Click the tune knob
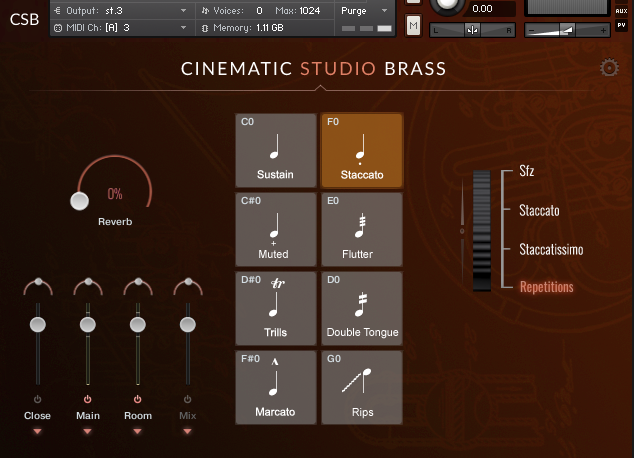 point(446,4)
